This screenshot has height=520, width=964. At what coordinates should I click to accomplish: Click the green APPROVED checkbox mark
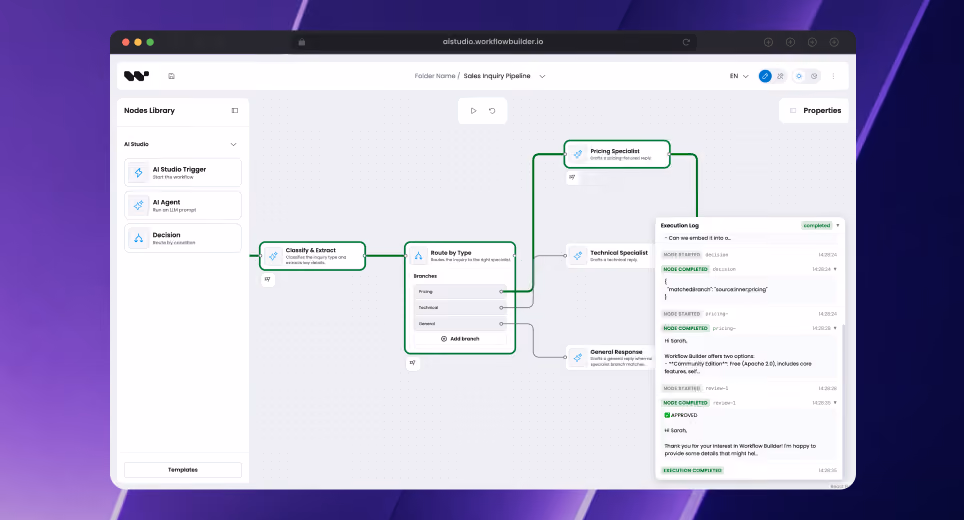667,416
